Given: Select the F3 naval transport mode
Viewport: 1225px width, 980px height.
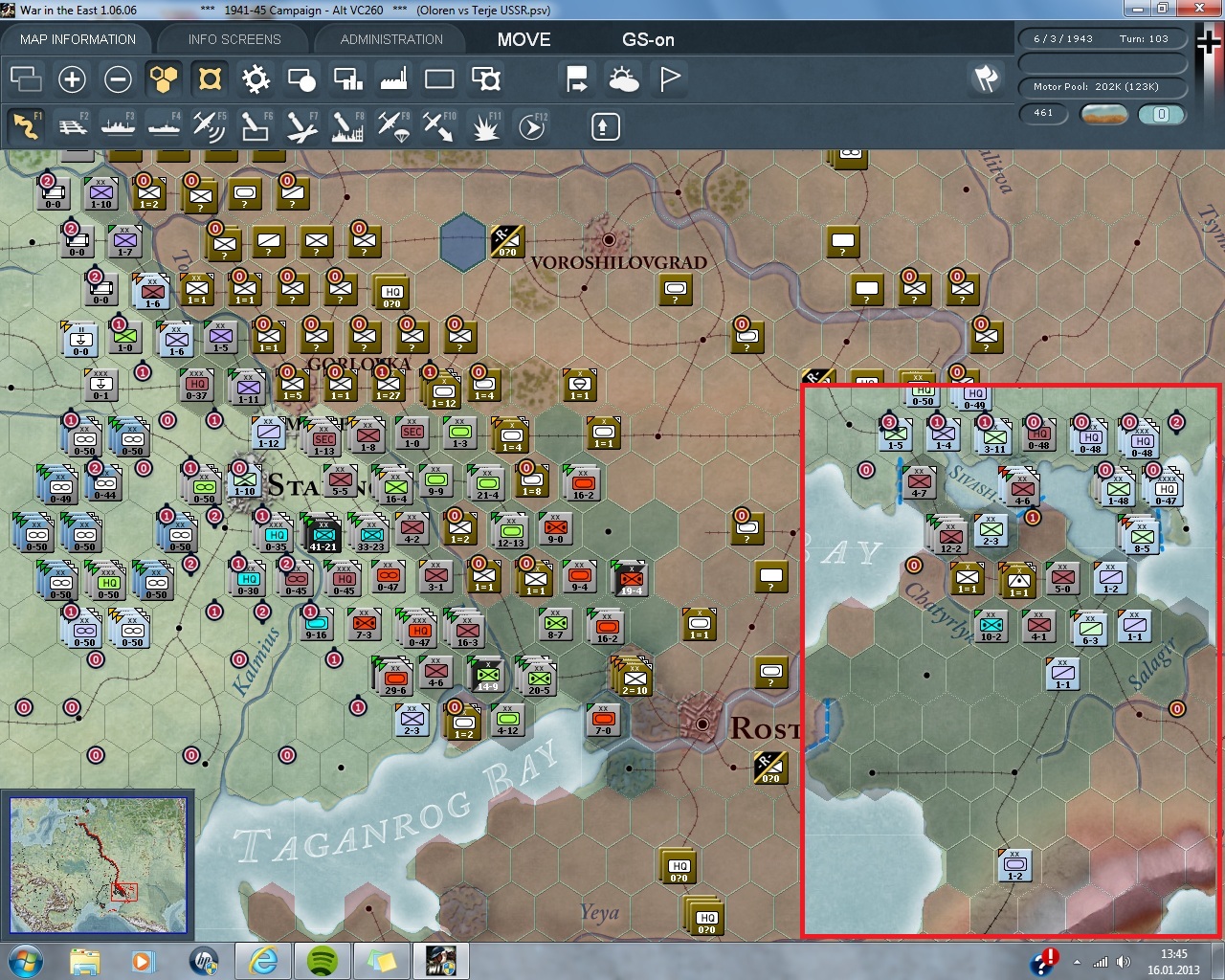Looking at the screenshot, I should tap(119, 126).
